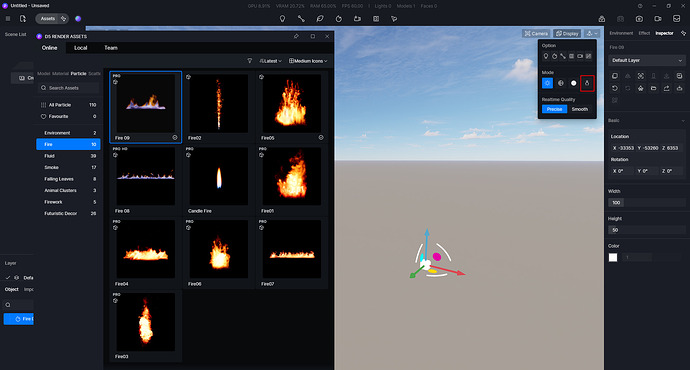Select the Firework category
This screenshot has width=690, height=370.
click(68, 202)
